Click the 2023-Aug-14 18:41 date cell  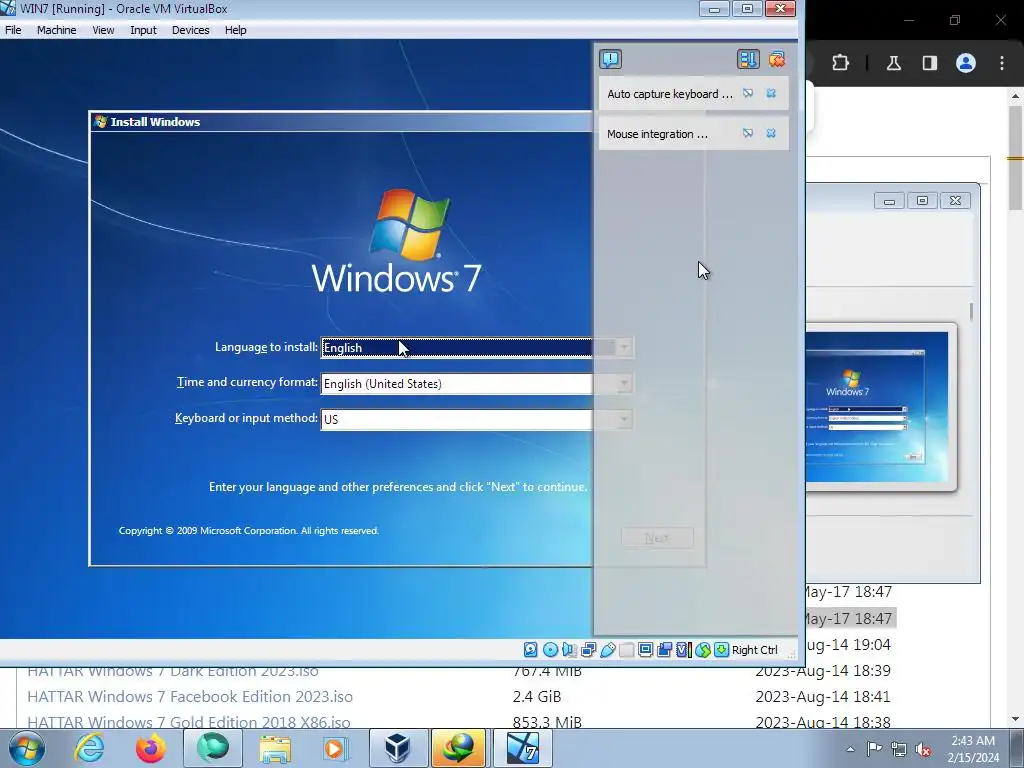823,697
